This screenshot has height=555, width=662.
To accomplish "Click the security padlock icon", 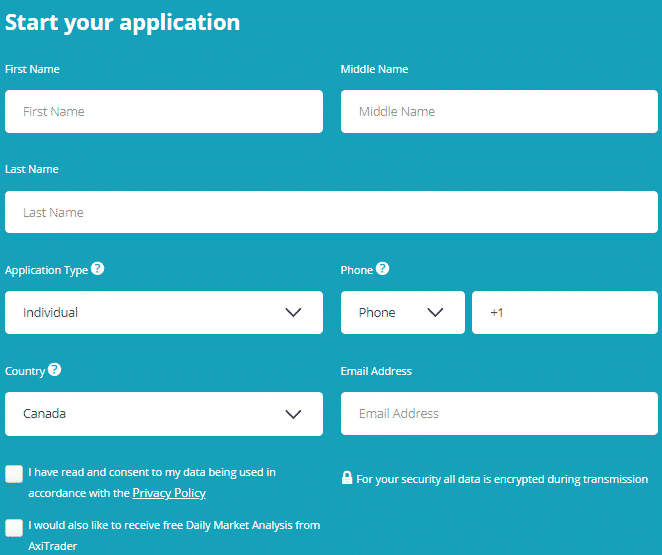I will [x=347, y=478].
